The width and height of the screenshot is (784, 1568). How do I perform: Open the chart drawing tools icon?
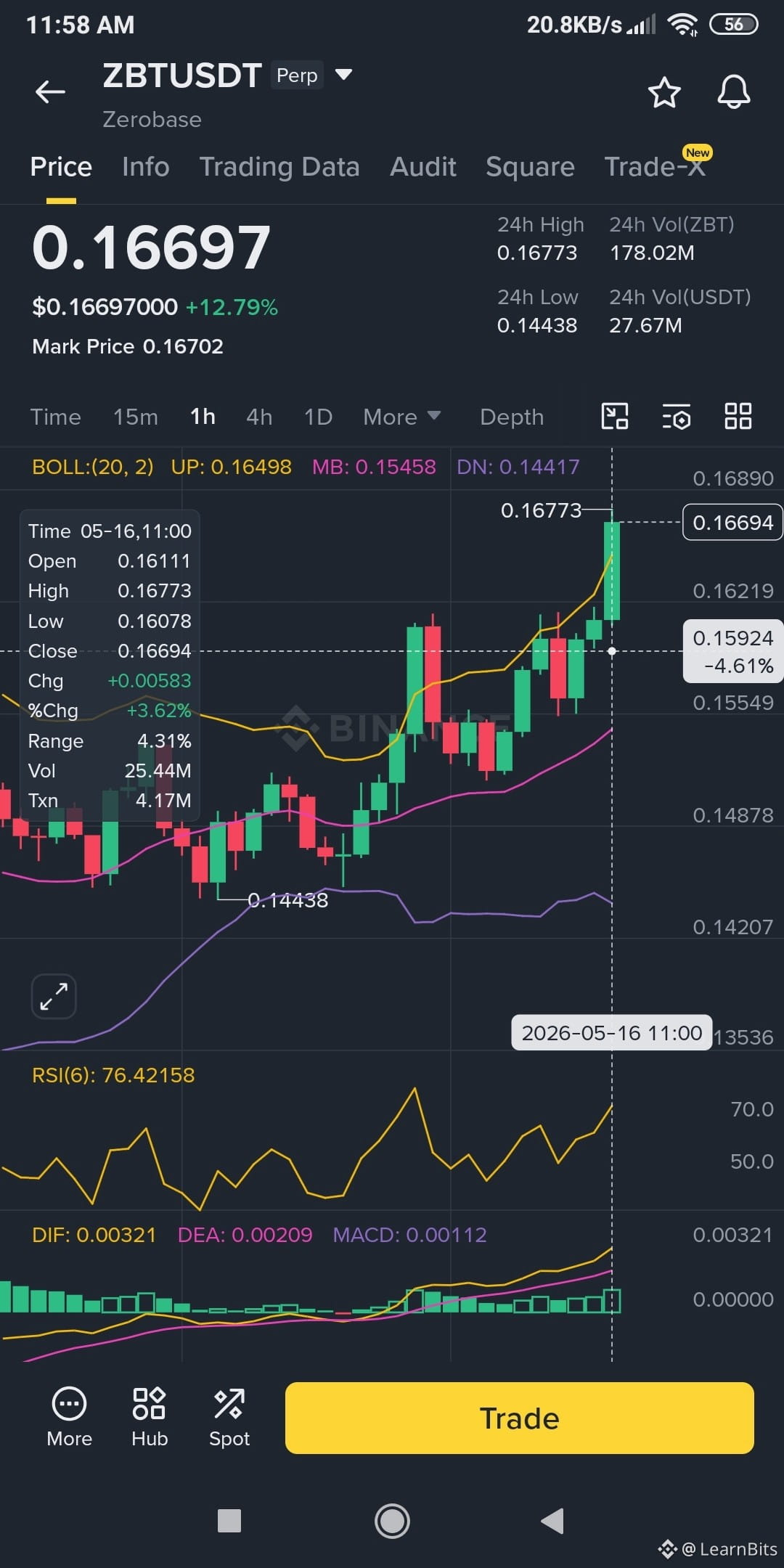tap(615, 417)
